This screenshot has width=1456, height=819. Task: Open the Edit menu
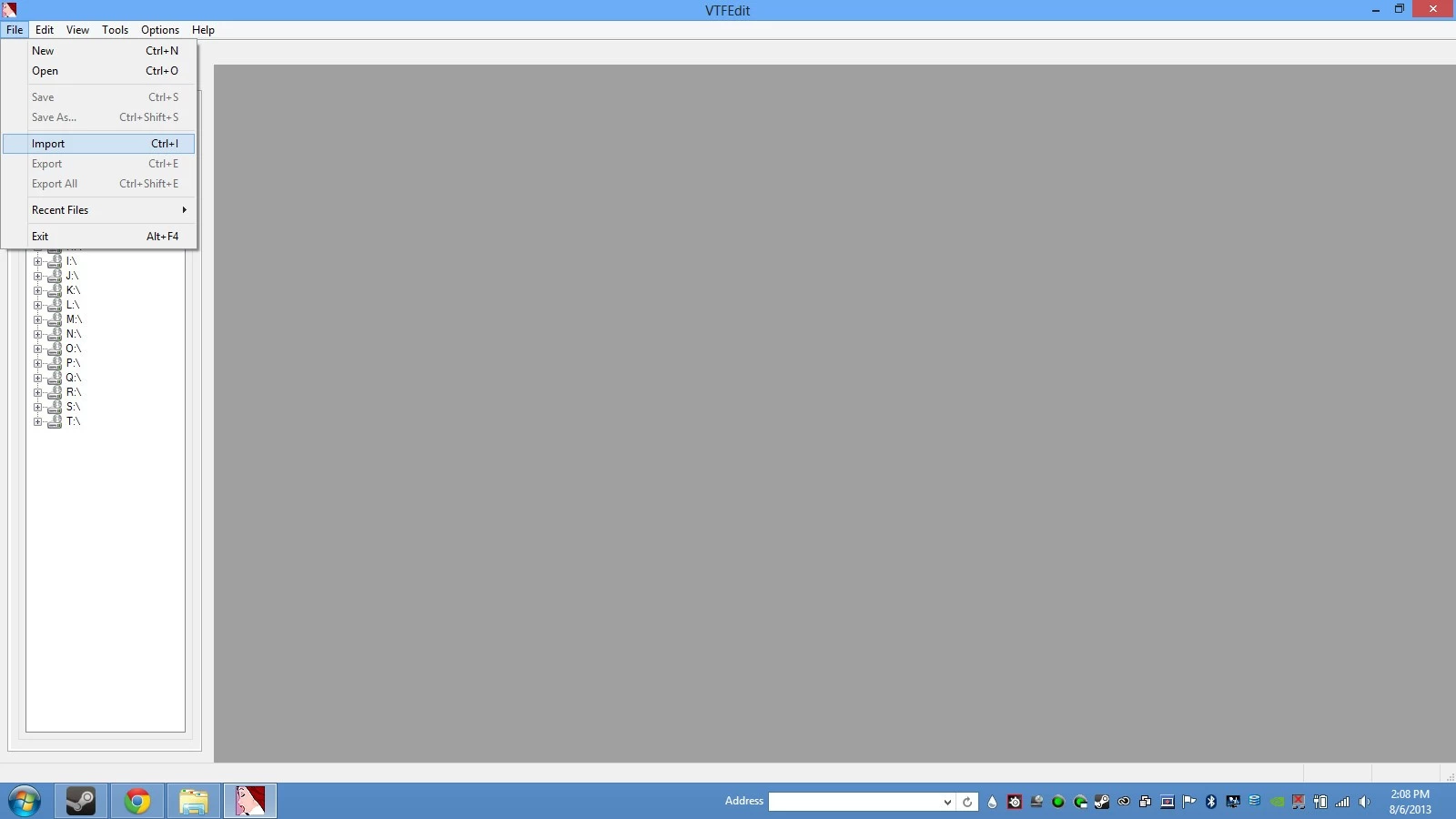click(x=45, y=30)
